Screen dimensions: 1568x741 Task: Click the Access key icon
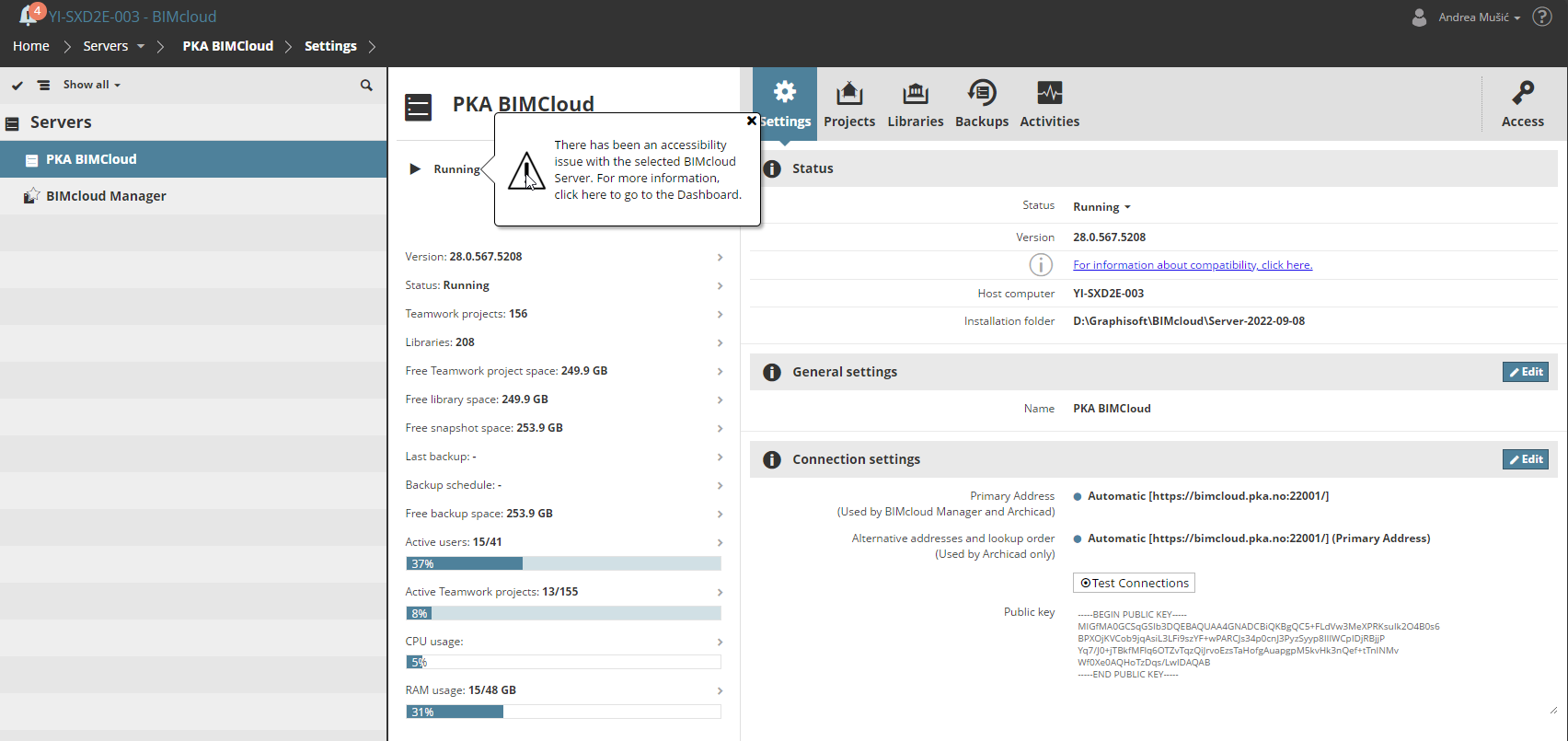[x=1522, y=94]
